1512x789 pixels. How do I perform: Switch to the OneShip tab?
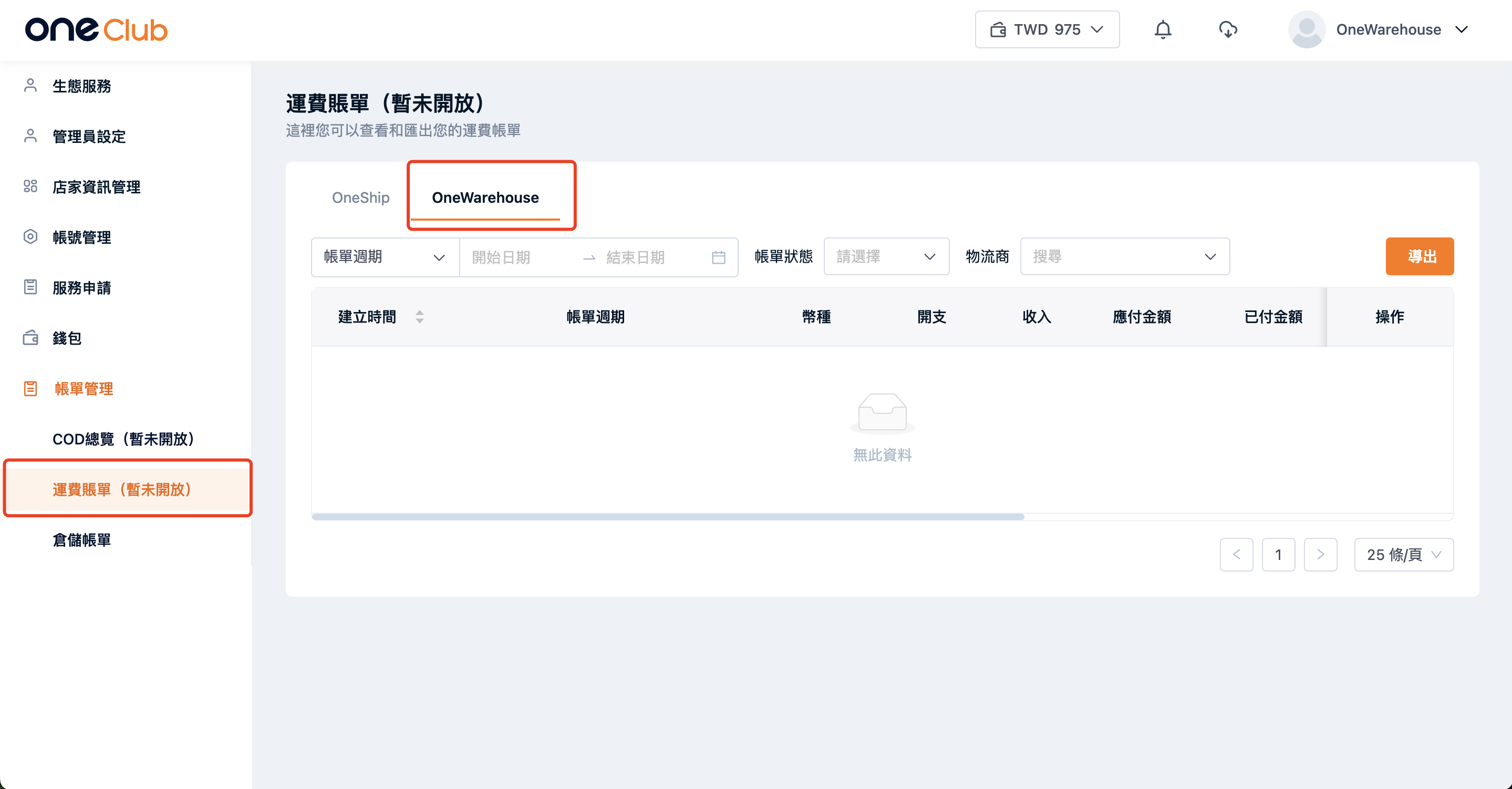point(360,198)
